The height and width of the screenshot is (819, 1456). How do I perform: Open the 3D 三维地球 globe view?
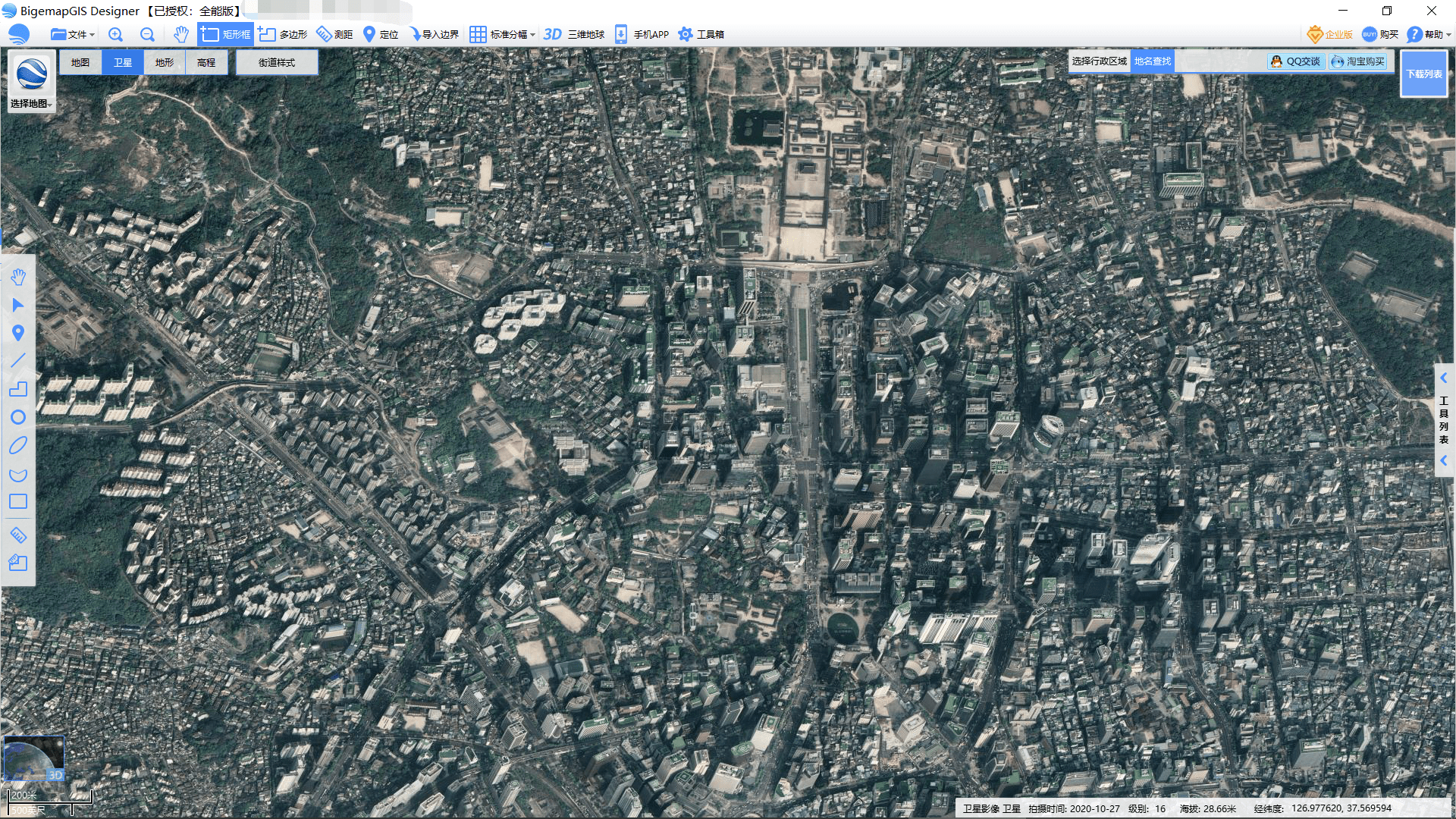click(x=574, y=34)
